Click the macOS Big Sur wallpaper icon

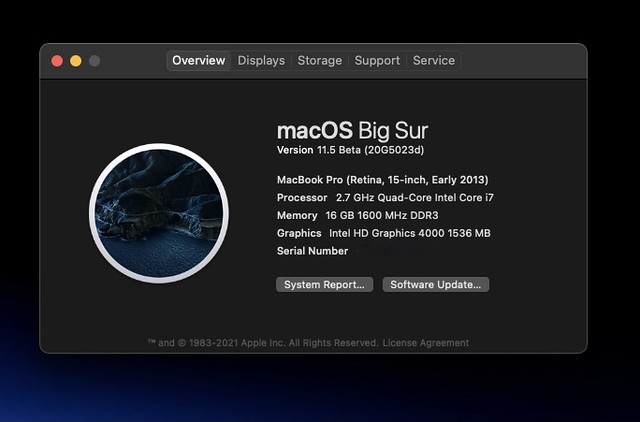[159, 213]
